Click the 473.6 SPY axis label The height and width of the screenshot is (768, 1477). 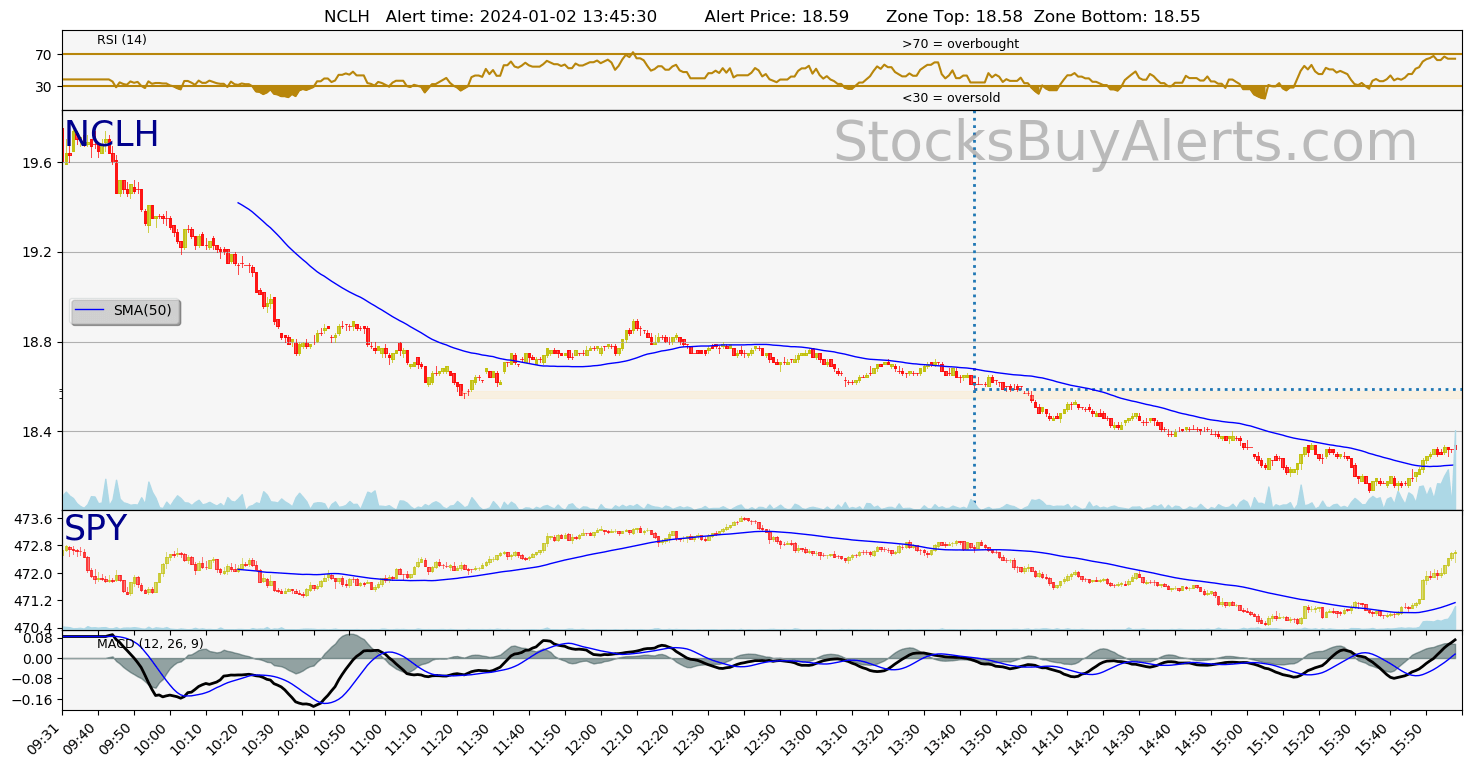34,520
